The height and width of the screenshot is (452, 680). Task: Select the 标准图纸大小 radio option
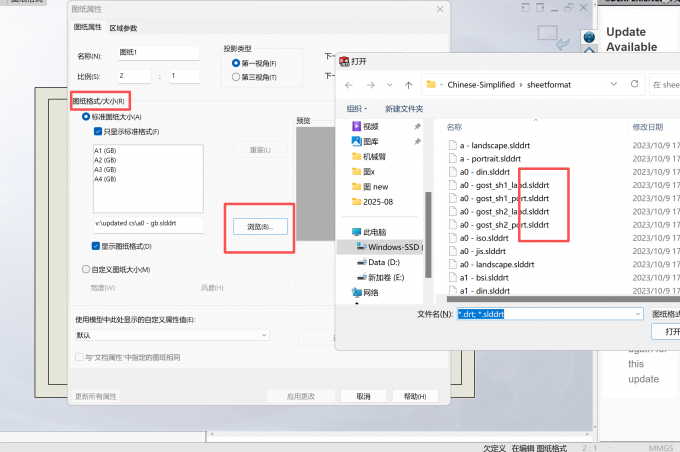click(x=86, y=117)
